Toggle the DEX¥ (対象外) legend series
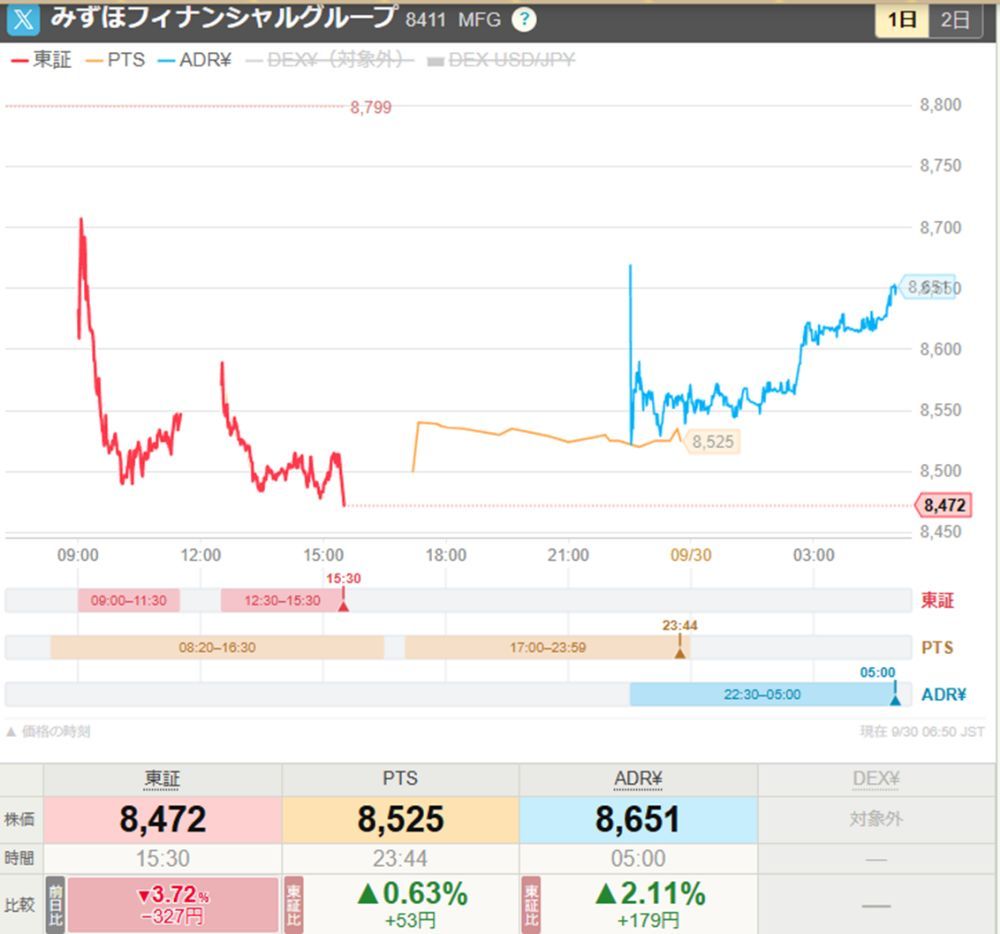1000x934 pixels. (x=330, y=60)
